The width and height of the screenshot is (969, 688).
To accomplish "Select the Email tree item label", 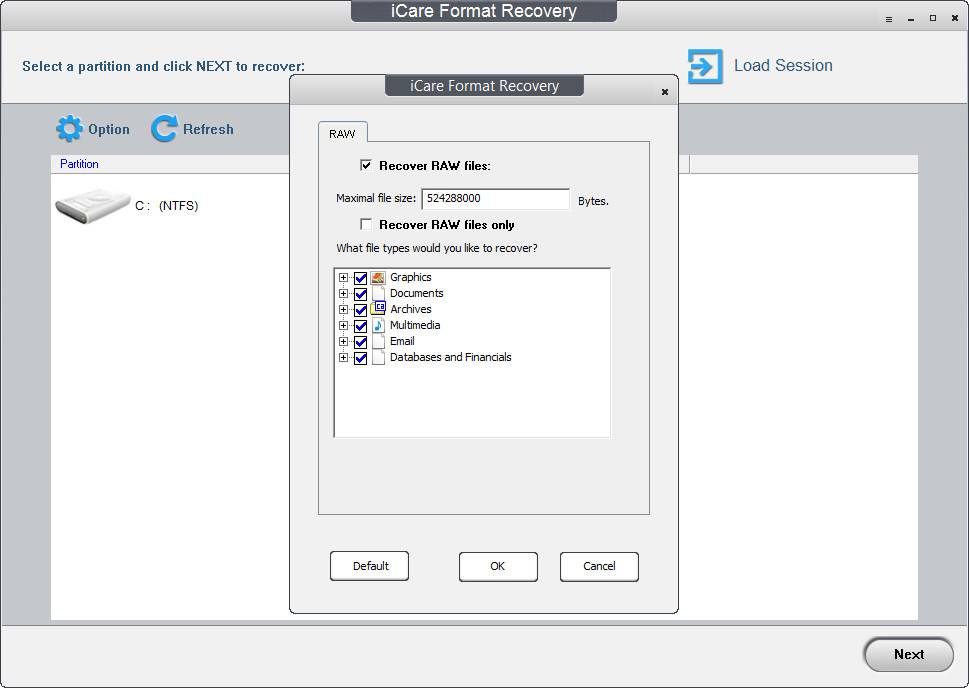I will click(x=402, y=341).
